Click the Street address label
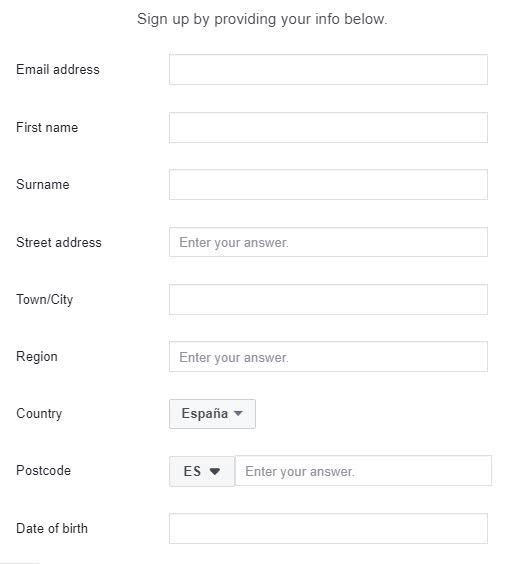 (x=59, y=242)
